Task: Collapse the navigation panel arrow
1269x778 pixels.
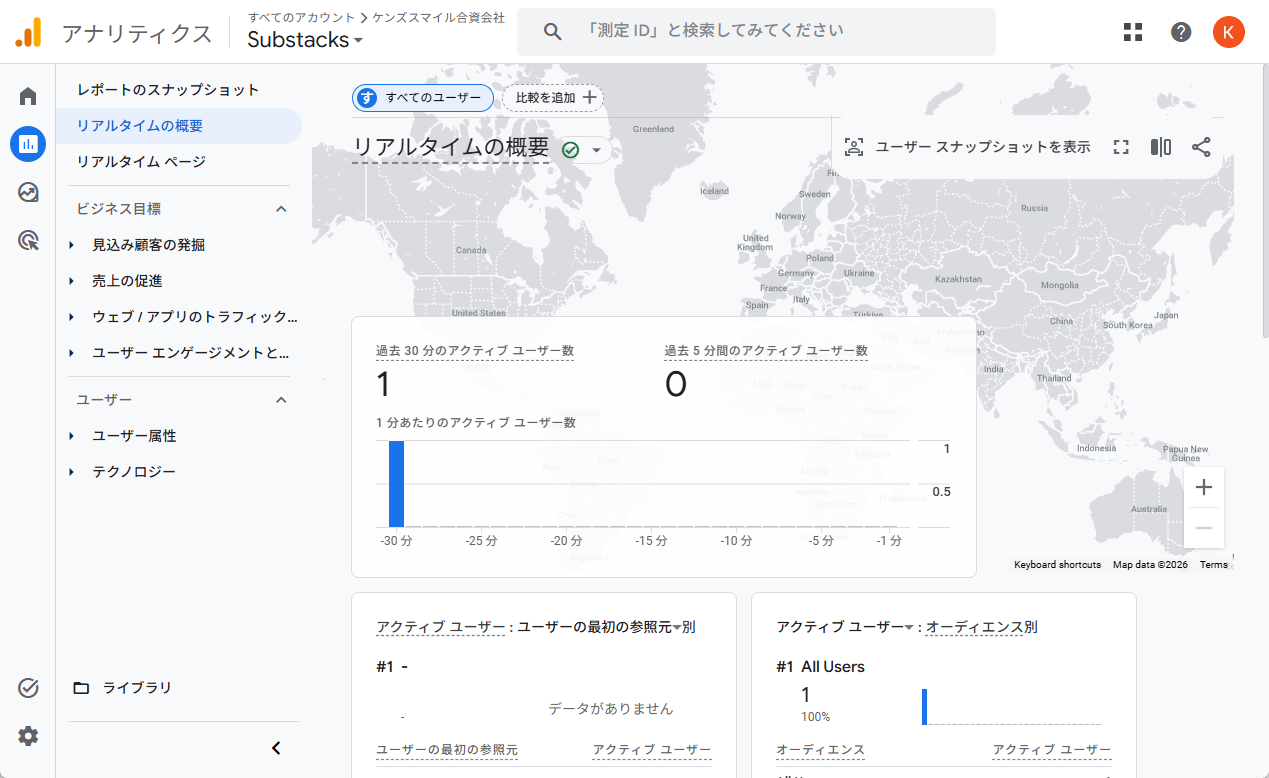Action: (x=277, y=748)
